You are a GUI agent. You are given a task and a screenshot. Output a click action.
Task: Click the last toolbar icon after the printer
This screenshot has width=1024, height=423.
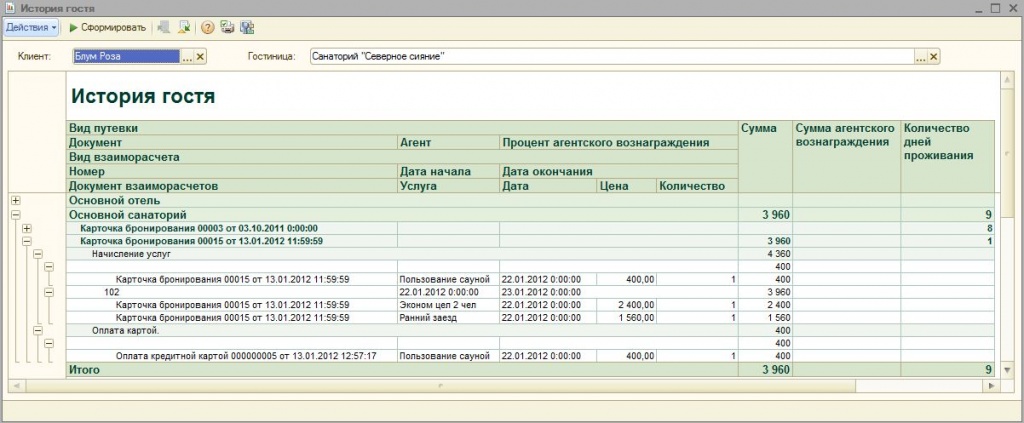(247, 27)
